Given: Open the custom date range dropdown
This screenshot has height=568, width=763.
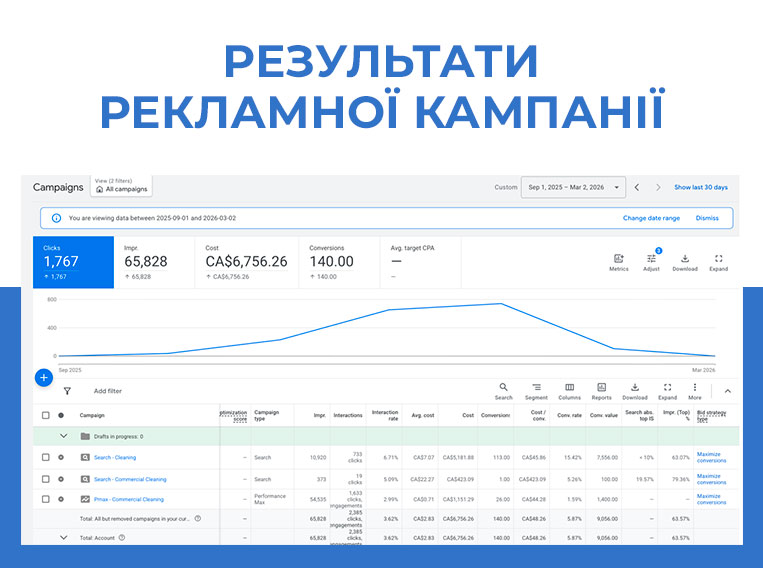Looking at the screenshot, I should click(x=573, y=187).
